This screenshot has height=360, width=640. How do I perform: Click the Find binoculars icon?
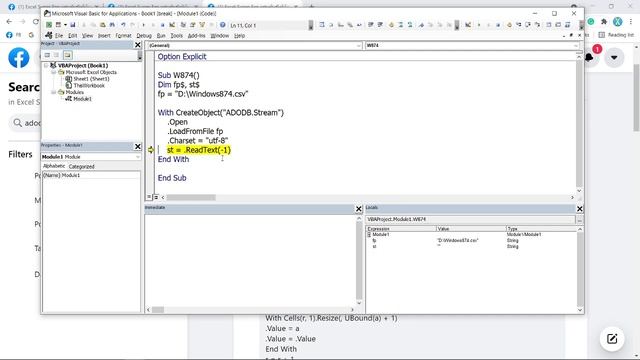(112, 25)
